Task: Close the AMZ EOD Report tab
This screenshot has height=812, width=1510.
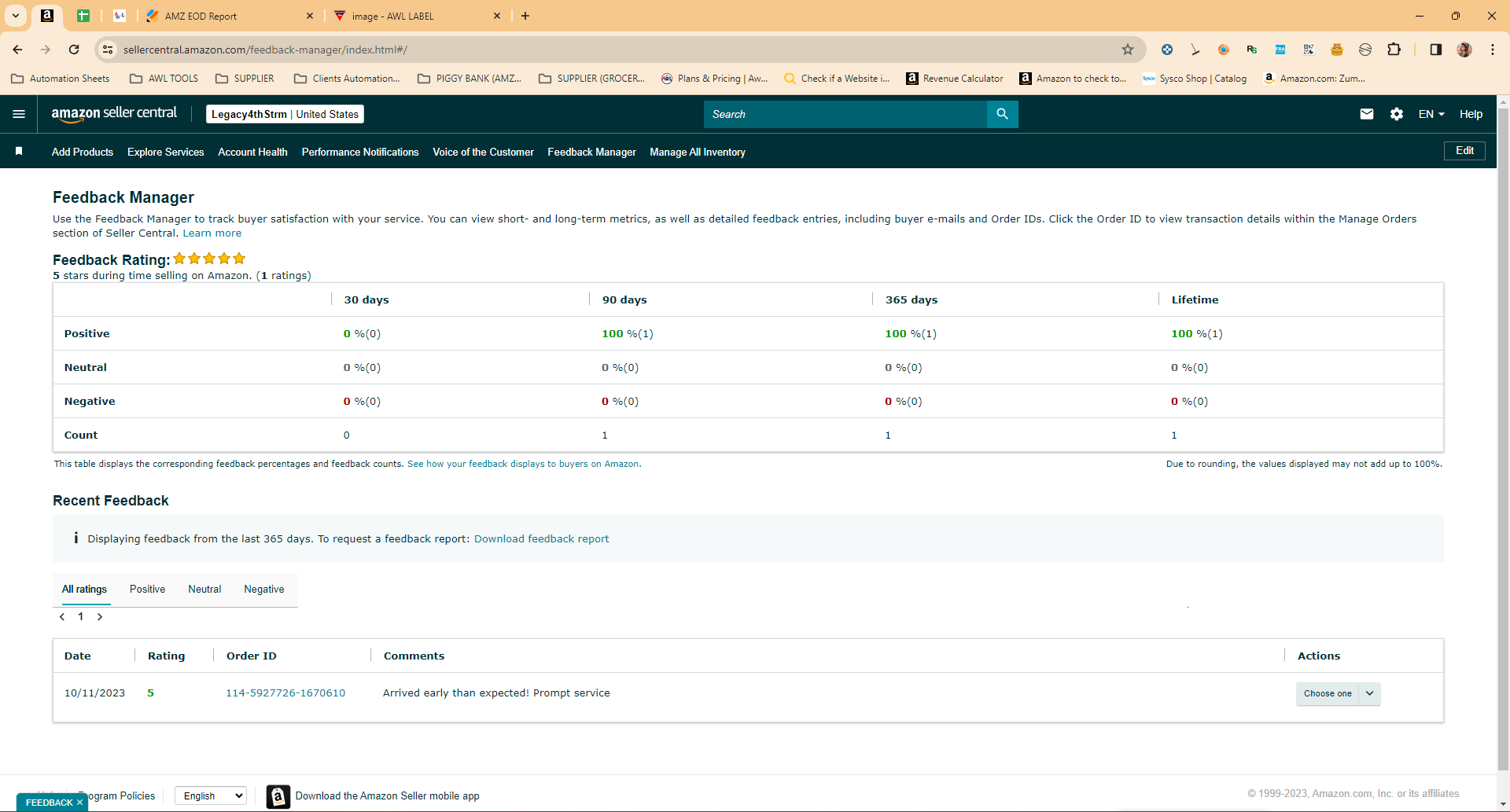Action: 310,16
